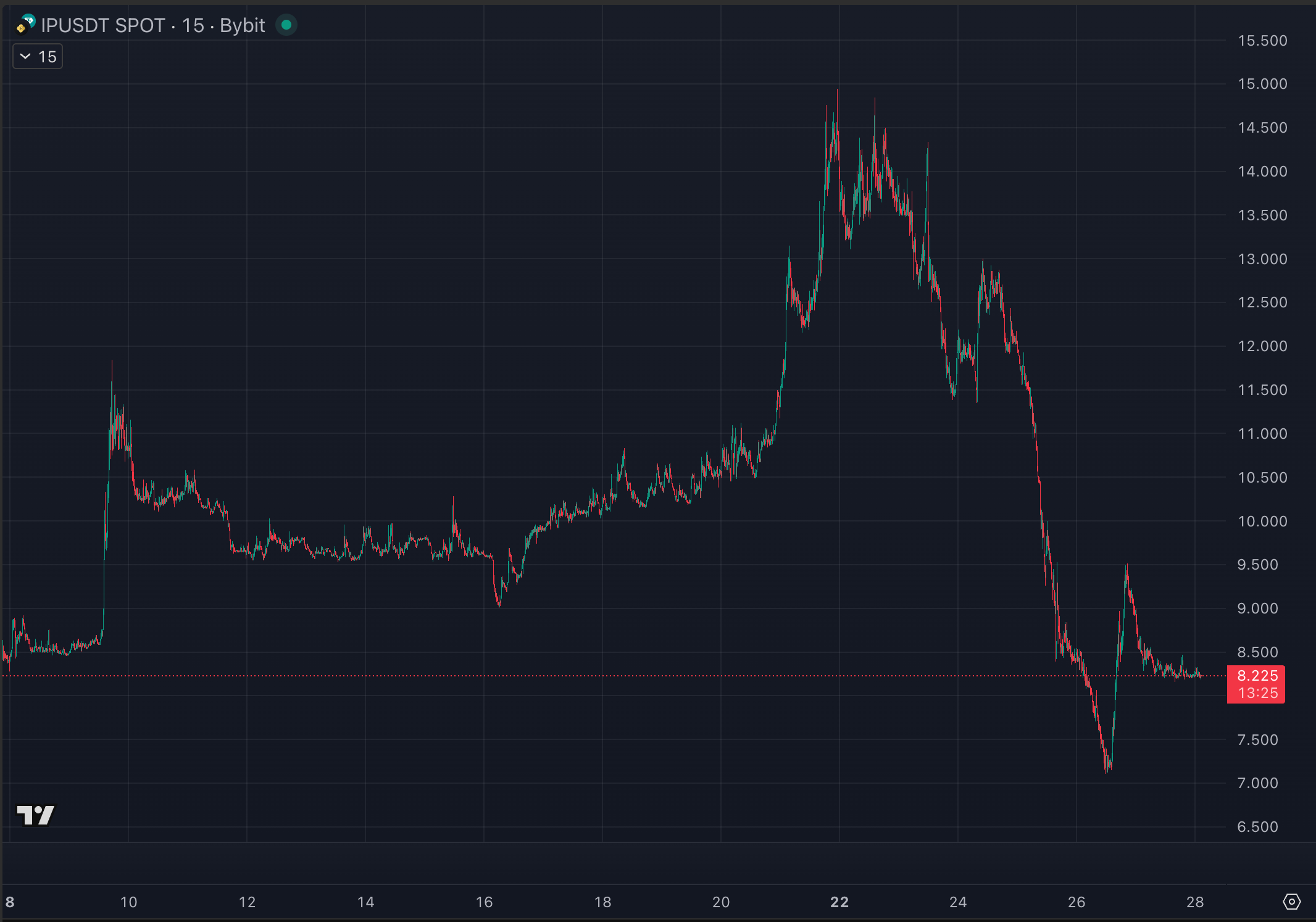Click the 13.500 price axis label
Screen dimensions: 1316x922
(x=1262, y=215)
